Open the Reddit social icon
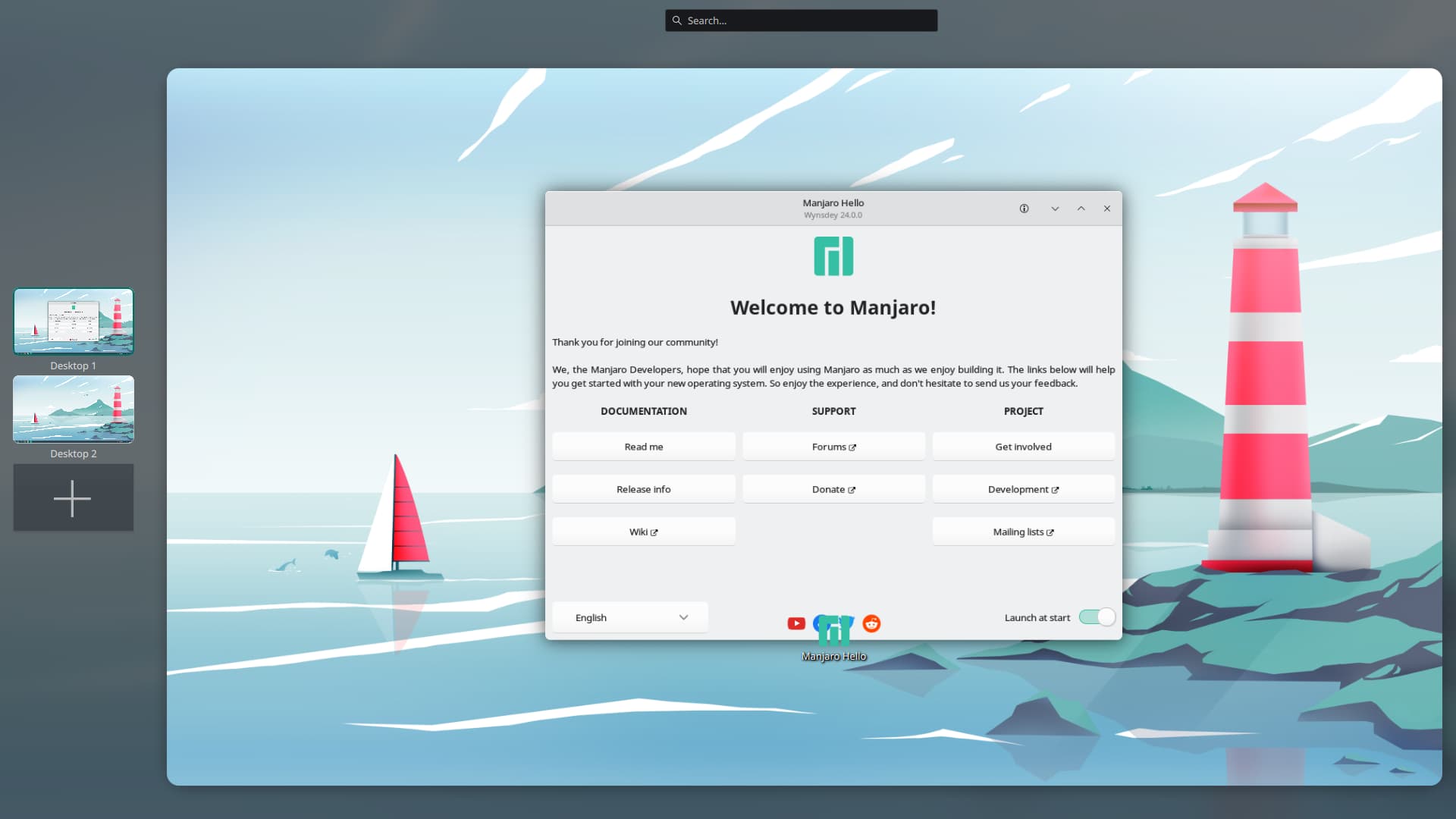The width and height of the screenshot is (1456, 819). (871, 623)
